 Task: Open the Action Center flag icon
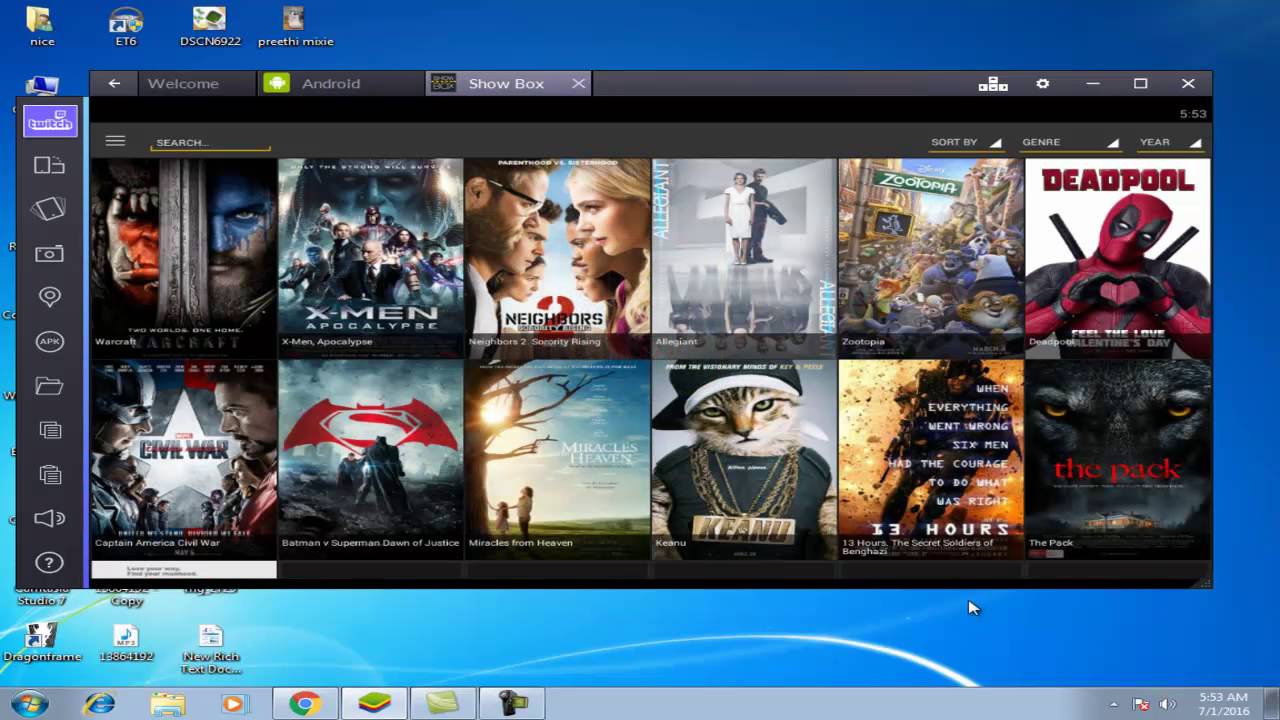tap(1141, 704)
